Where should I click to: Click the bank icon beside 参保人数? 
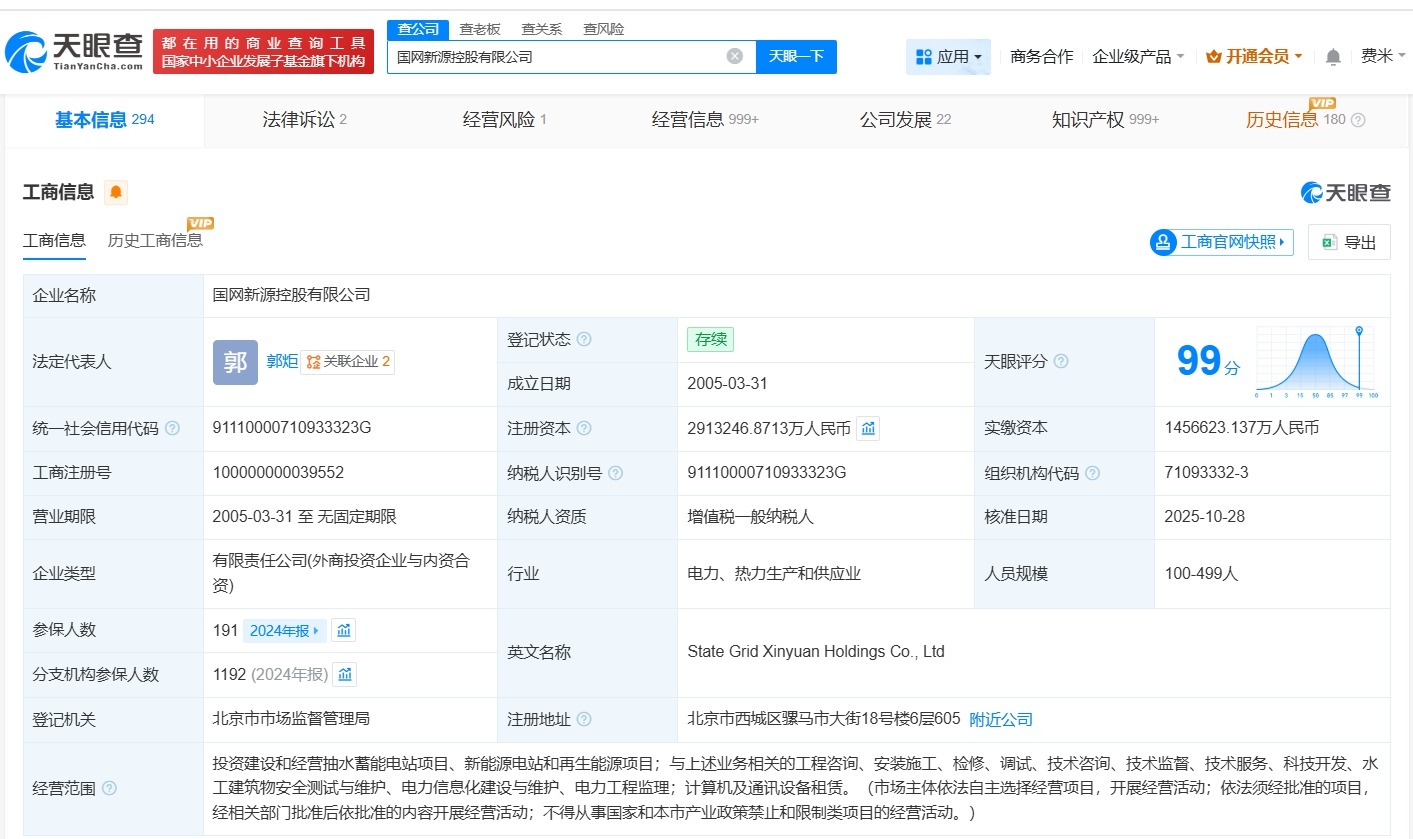(x=344, y=630)
